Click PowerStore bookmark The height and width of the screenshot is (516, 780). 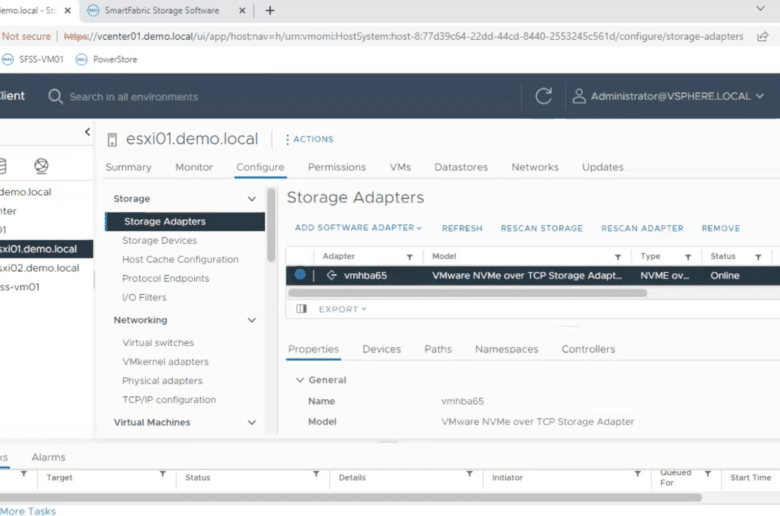point(106,59)
